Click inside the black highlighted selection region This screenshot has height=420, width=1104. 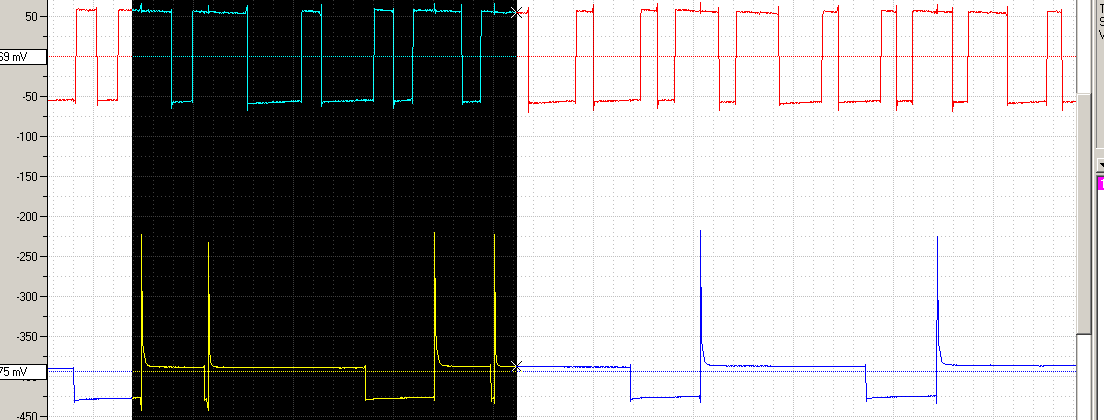point(324,211)
